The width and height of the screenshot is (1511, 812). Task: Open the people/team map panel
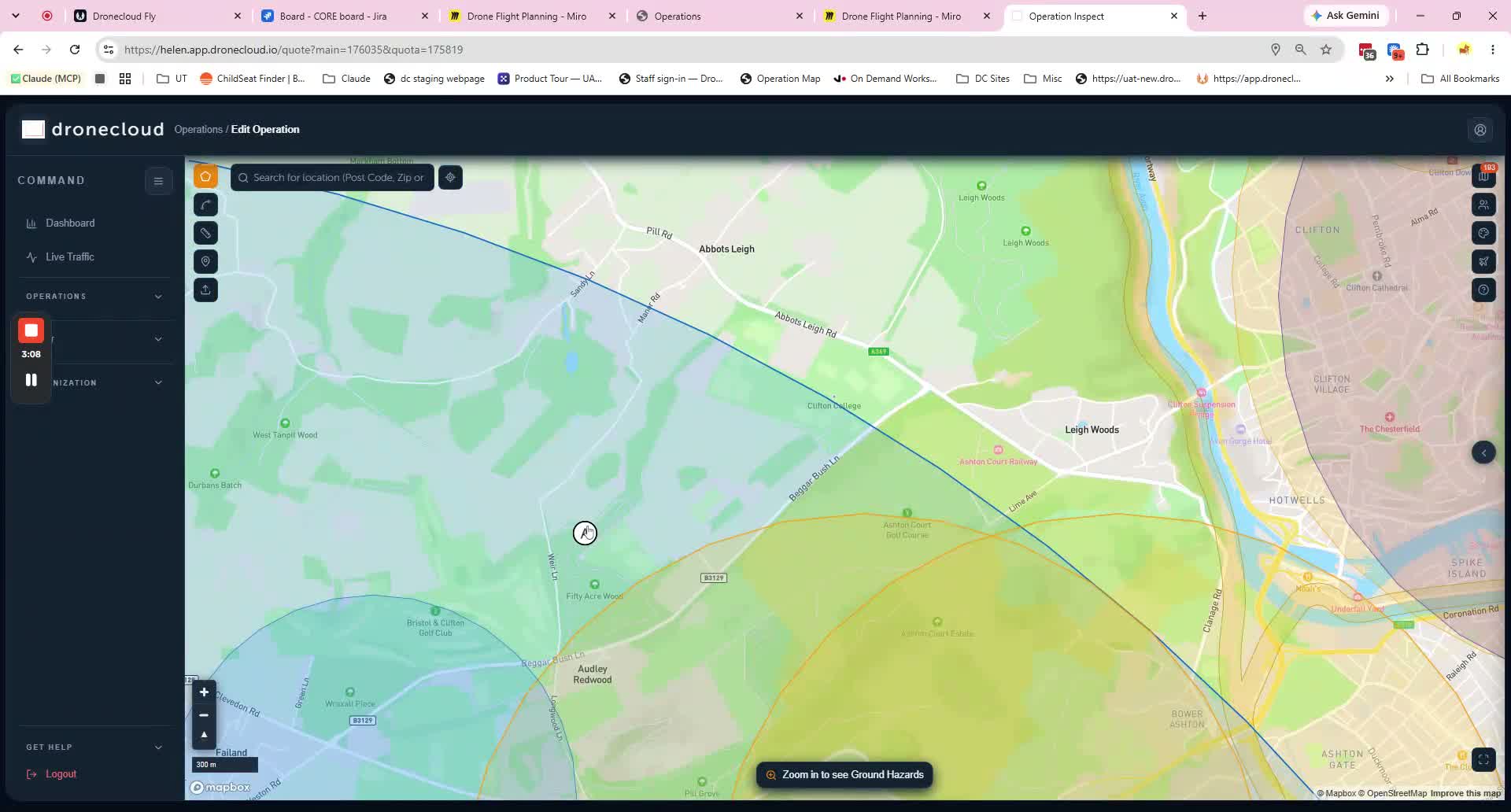point(1483,205)
